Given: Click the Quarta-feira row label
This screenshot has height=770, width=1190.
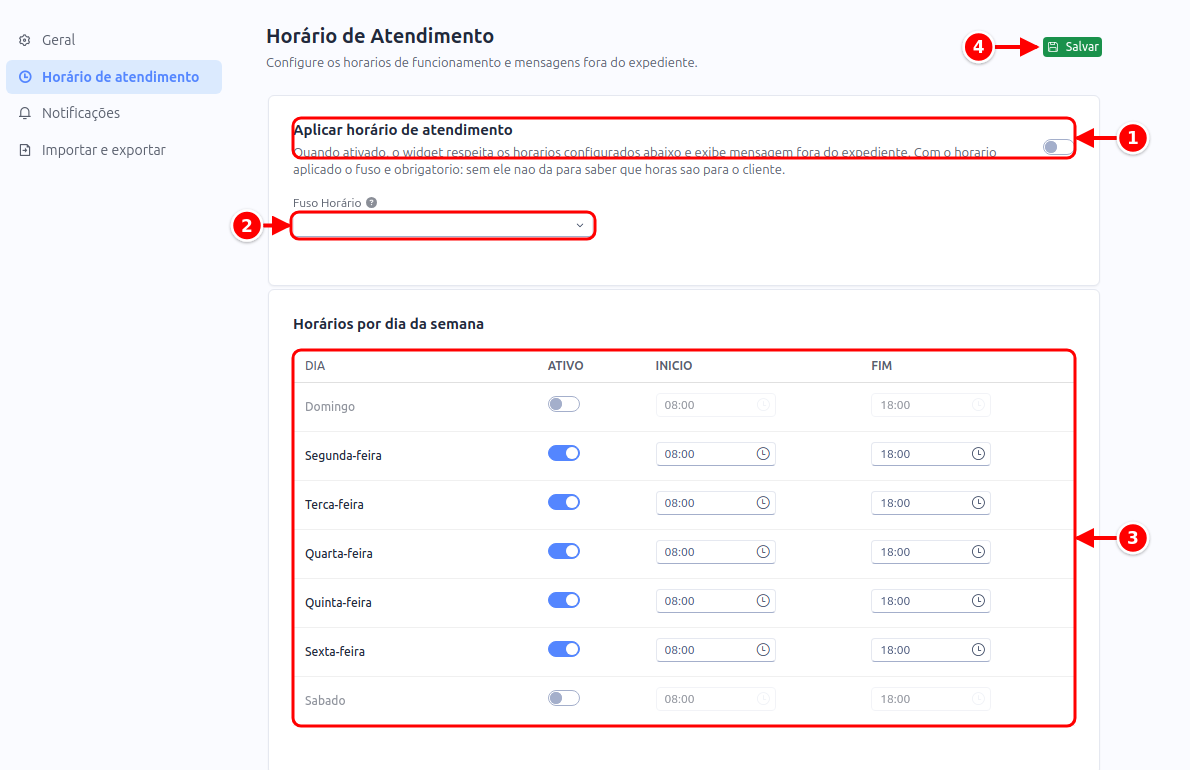Looking at the screenshot, I should pyautogui.click(x=338, y=554).
